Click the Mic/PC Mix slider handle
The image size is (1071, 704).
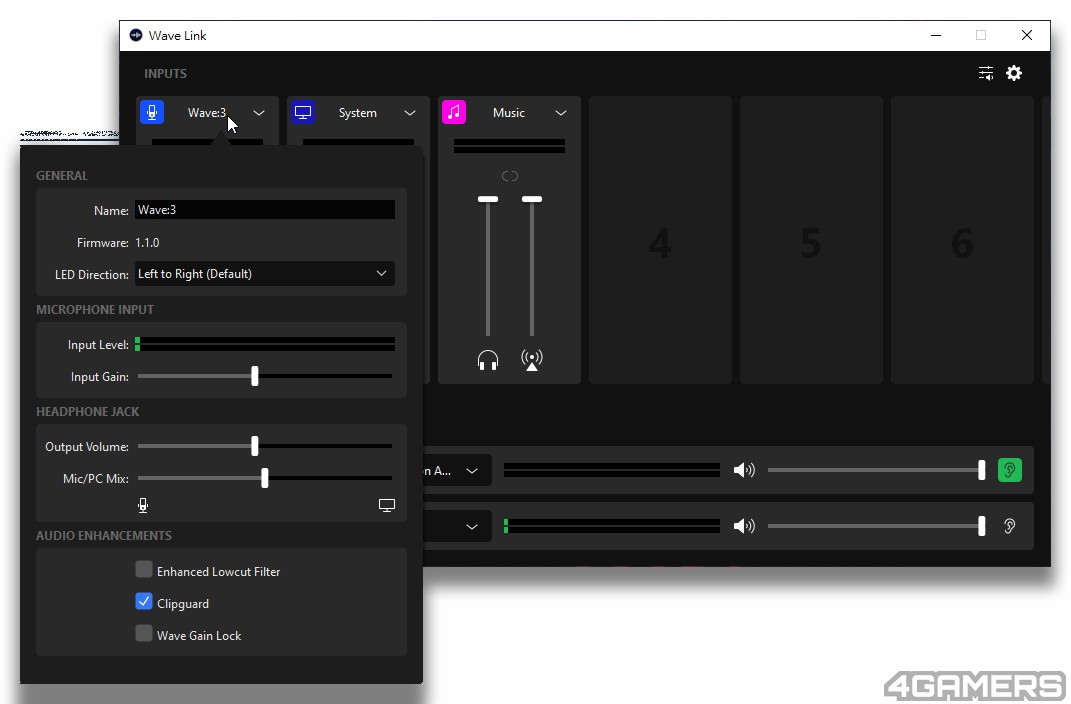click(264, 478)
